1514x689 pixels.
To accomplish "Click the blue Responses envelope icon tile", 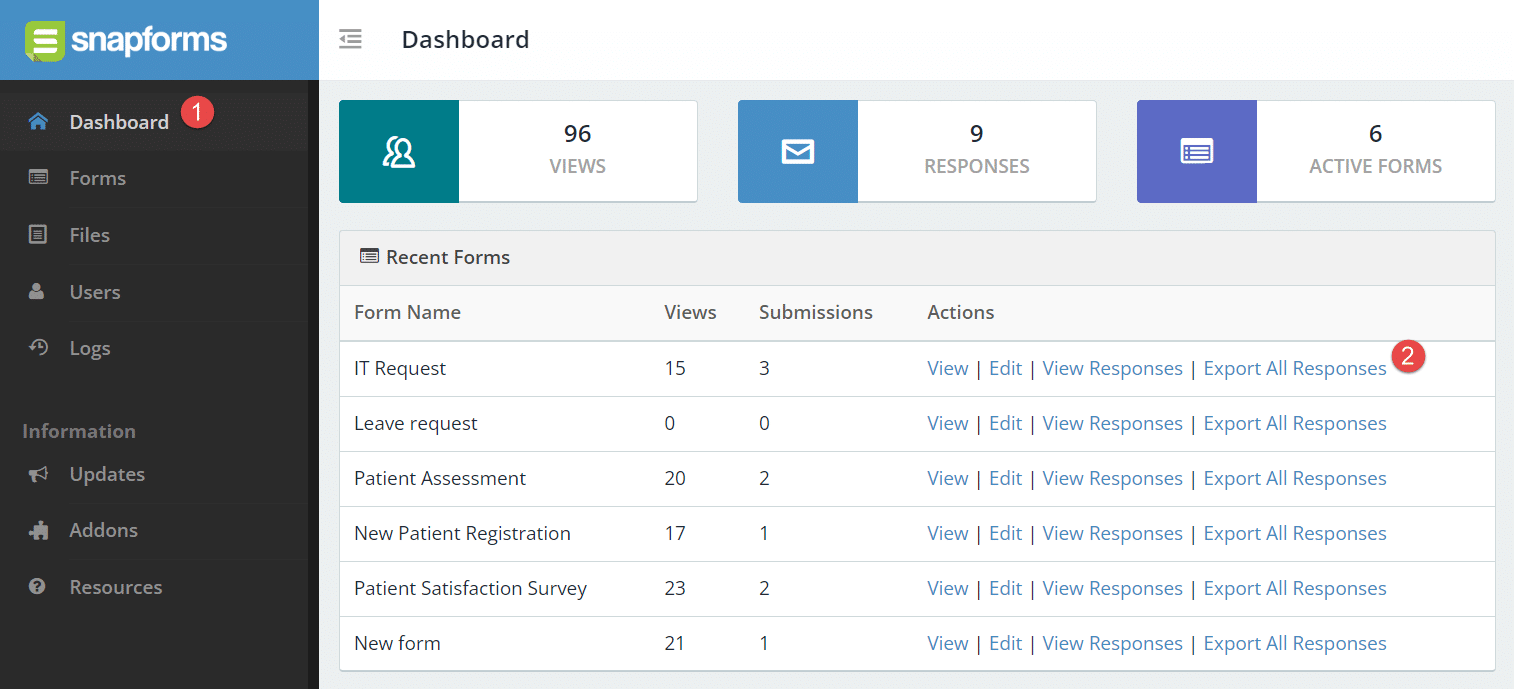I will (x=798, y=151).
